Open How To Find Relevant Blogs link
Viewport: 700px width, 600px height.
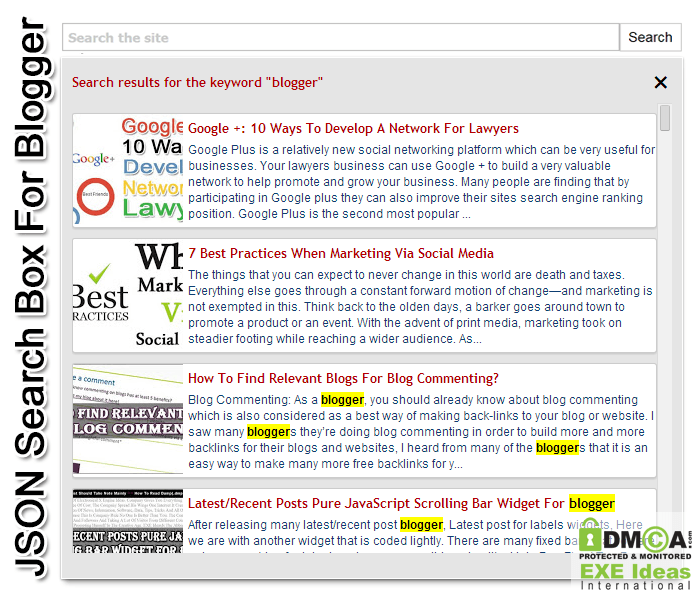343,379
